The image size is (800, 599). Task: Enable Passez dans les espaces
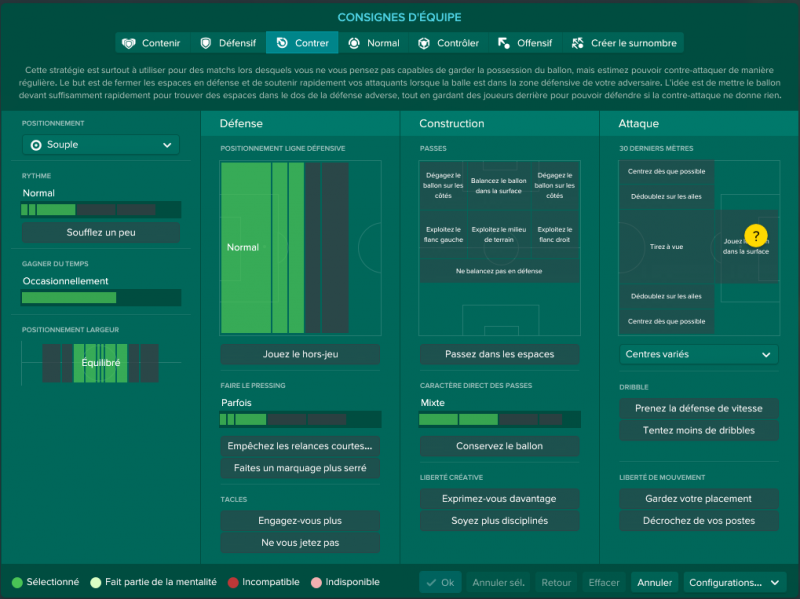(499, 354)
